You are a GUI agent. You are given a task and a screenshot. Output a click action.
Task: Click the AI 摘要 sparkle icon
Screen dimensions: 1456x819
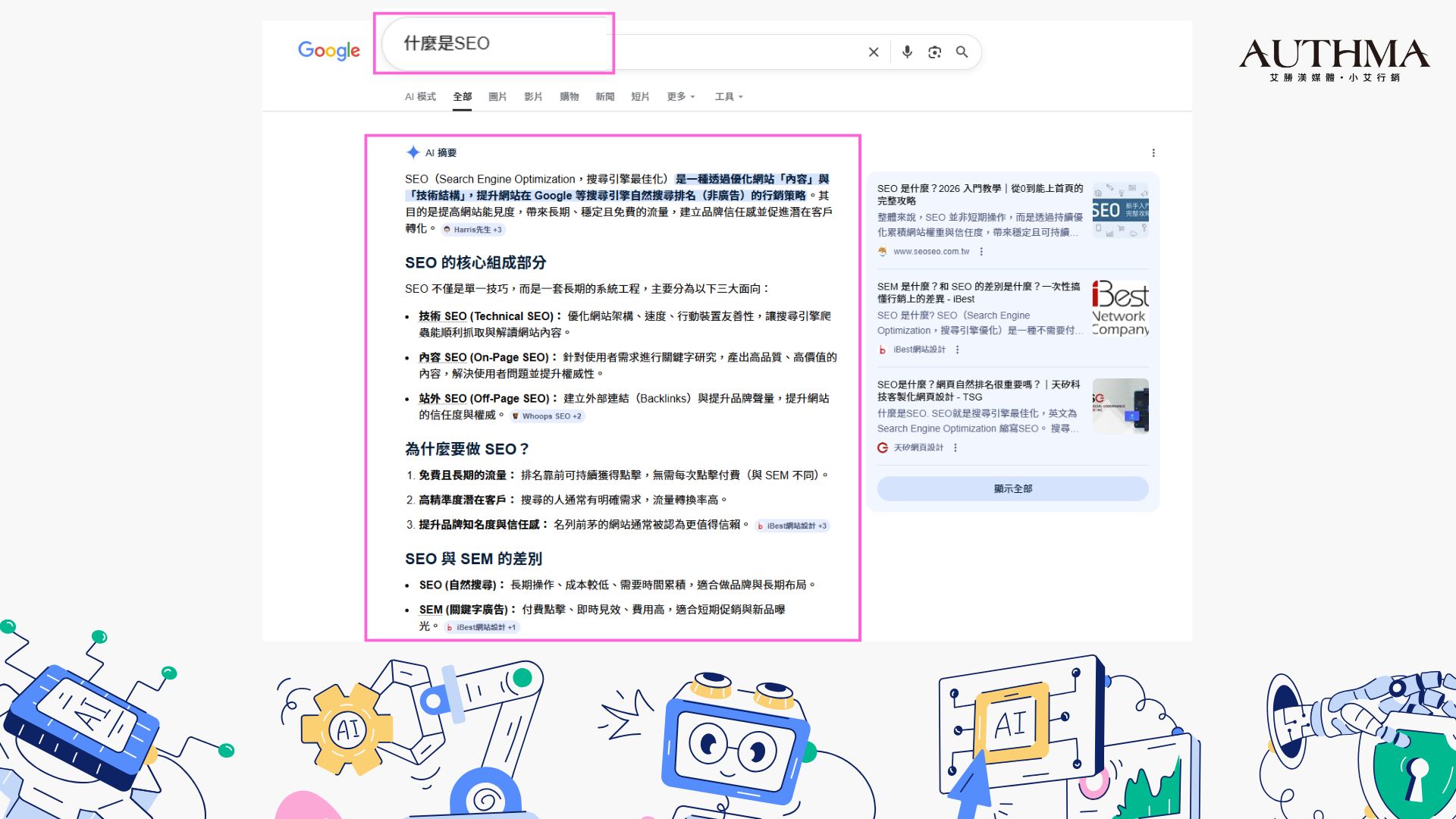pos(413,152)
